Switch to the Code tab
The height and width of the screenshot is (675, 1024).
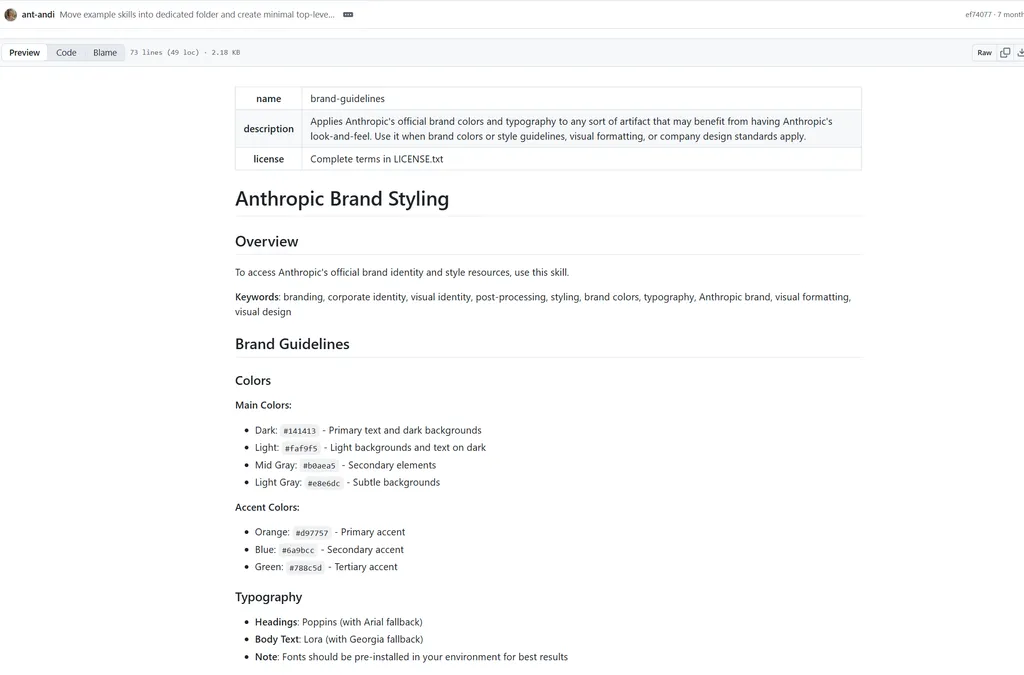pos(66,52)
